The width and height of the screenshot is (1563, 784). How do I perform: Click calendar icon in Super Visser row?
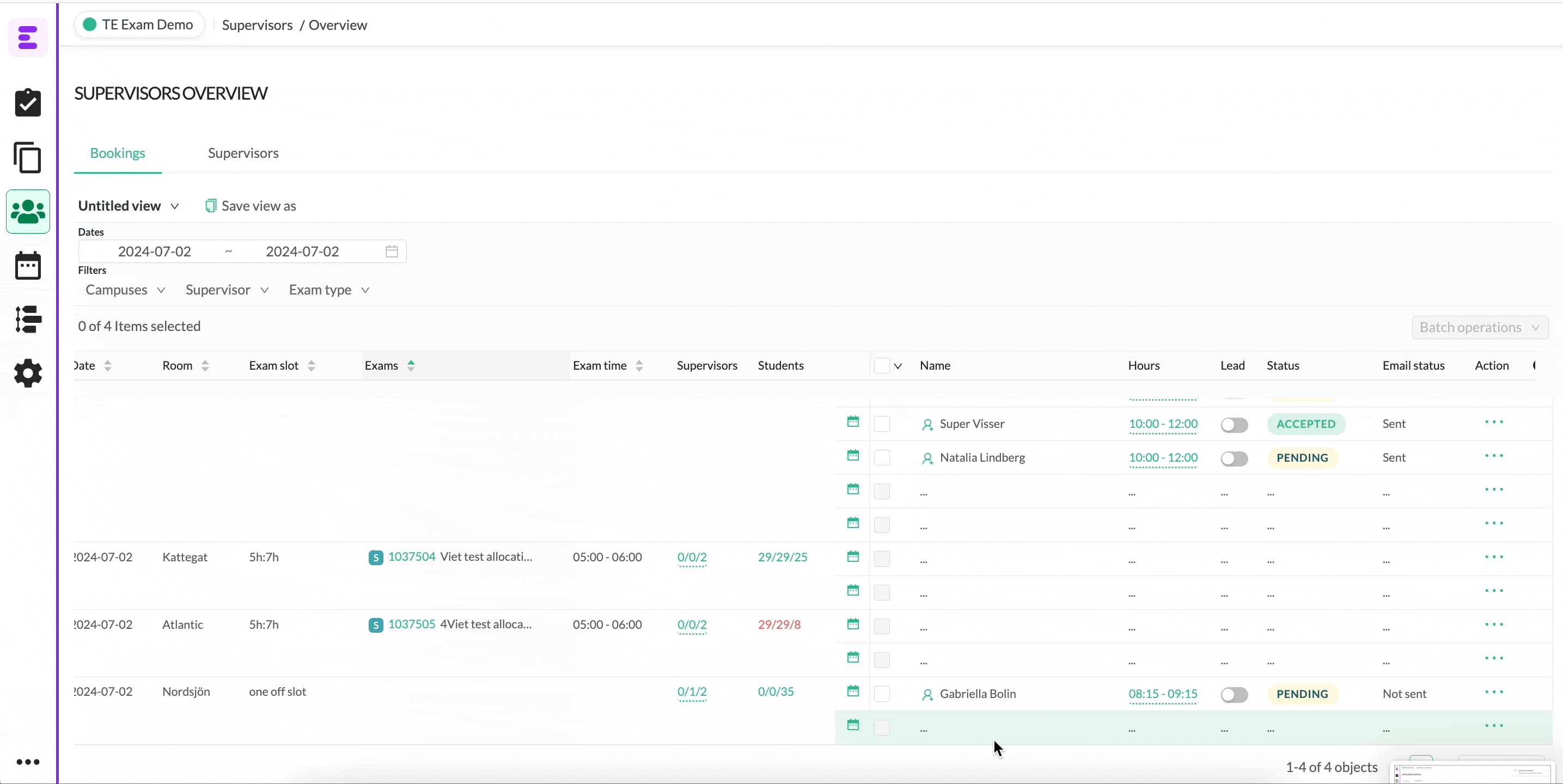853,422
